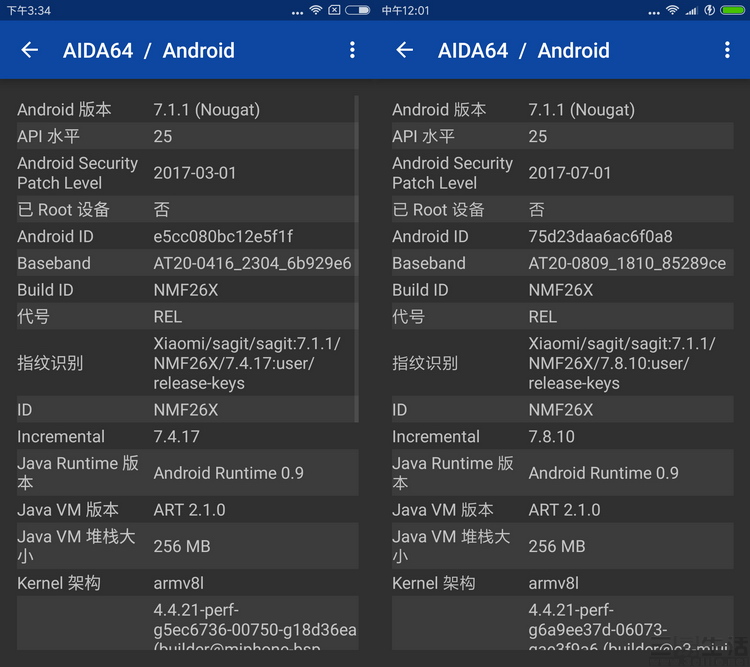Select the left screen's Android Runtime 0.9 value
Image resolution: width=750 pixels, height=667 pixels.
(229, 473)
